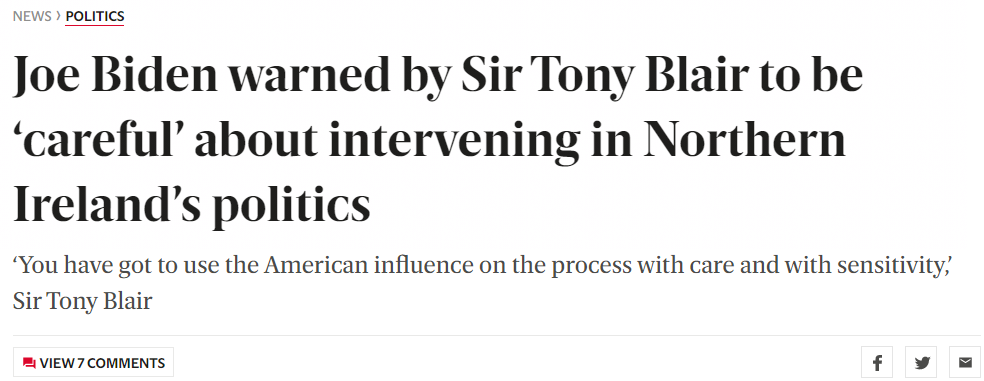Share the article via email envelope icon
The width and height of the screenshot is (984, 381).
coord(965,362)
